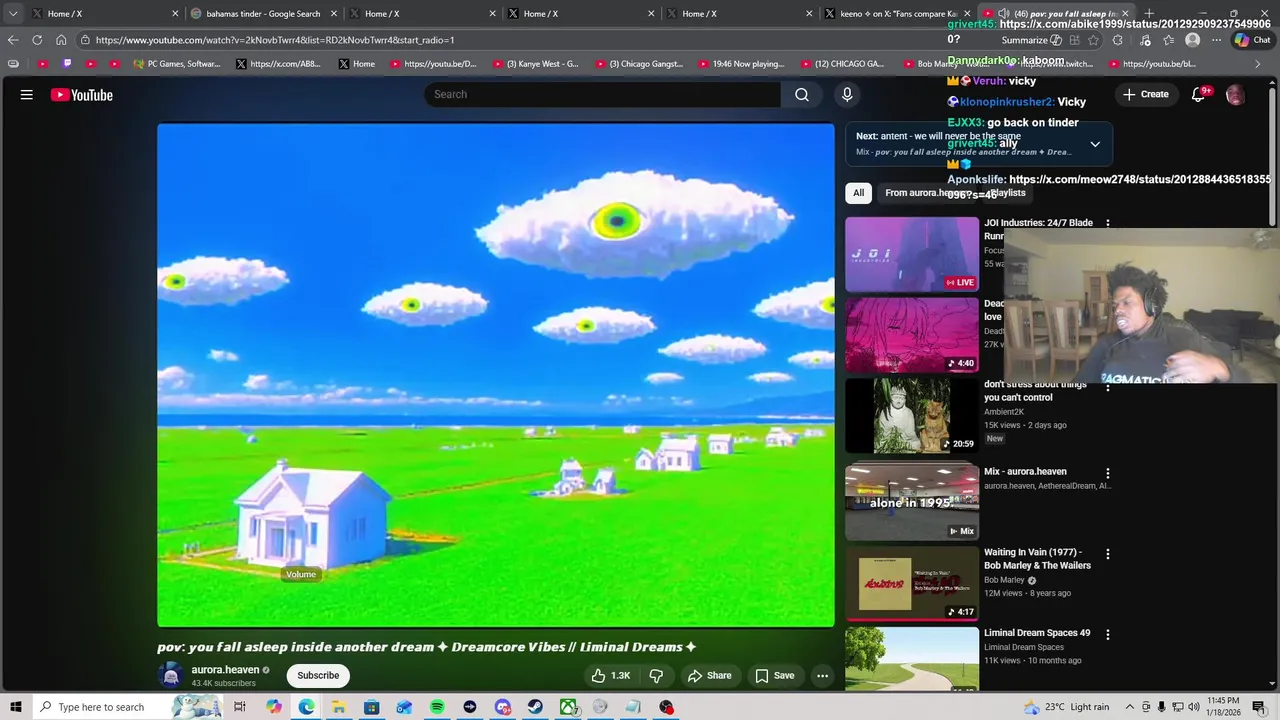
Task: Open the Windows Start menu
Action: 15,707
